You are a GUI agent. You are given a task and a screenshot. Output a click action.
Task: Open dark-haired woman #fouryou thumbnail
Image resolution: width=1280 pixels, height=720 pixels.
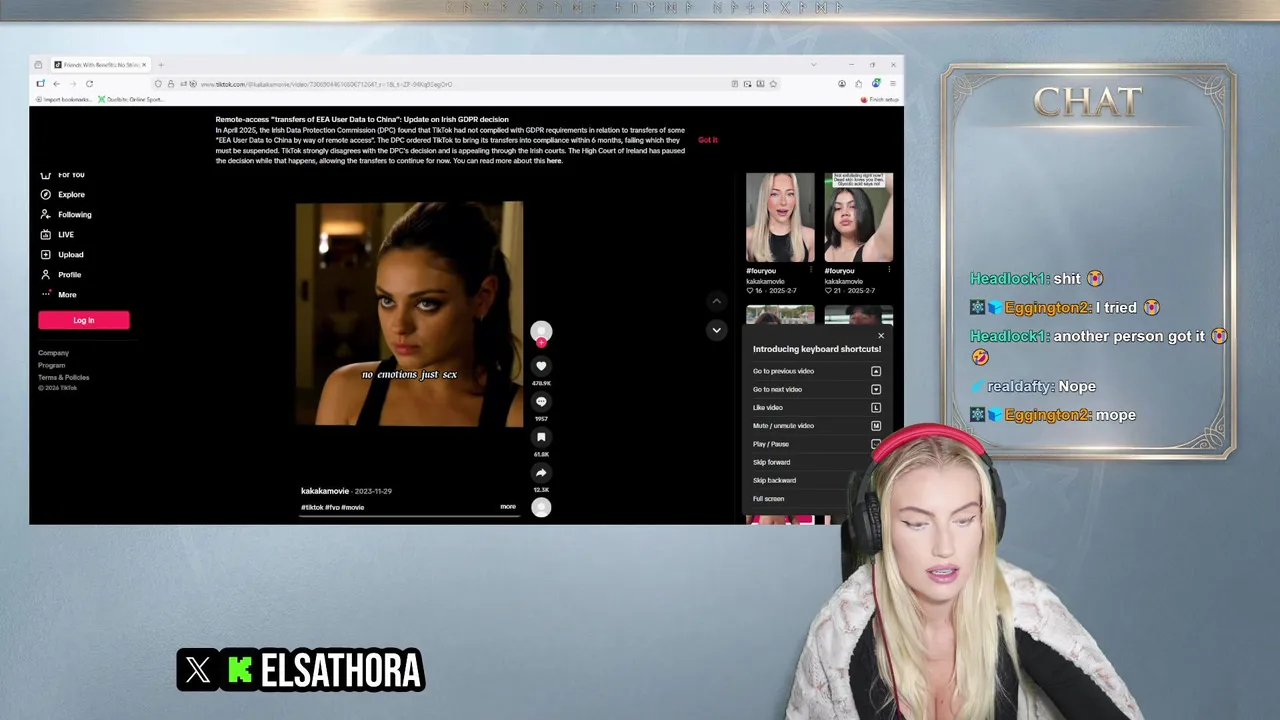tap(858, 217)
